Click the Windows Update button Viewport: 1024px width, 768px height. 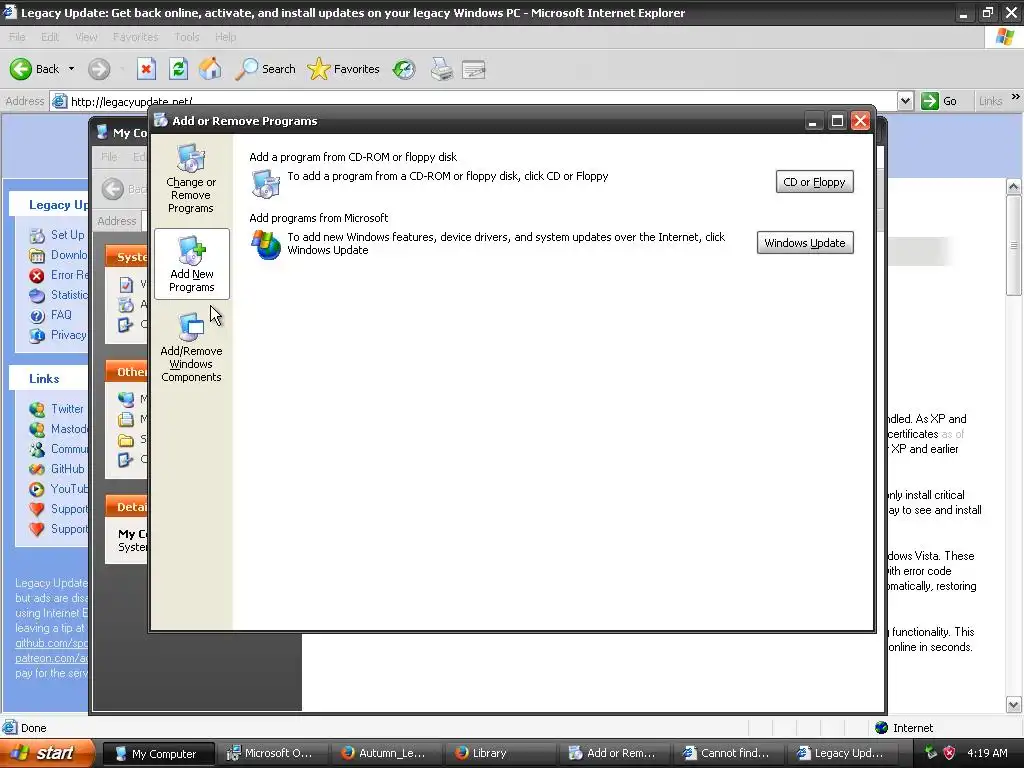pos(805,243)
